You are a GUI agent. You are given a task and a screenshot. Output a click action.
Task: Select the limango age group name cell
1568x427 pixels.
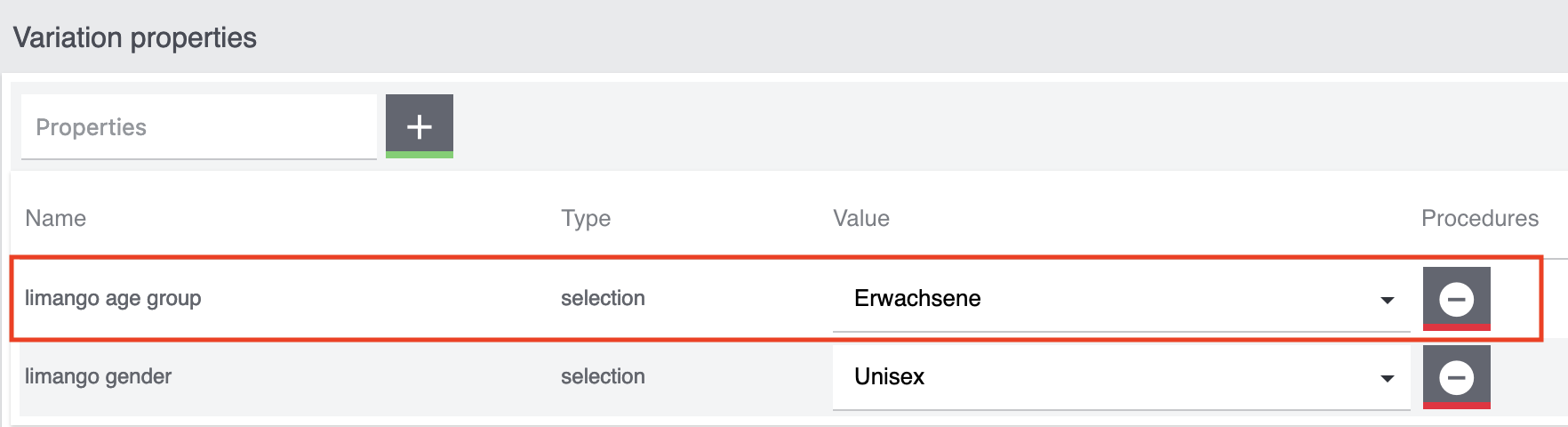pyautogui.click(x=113, y=298)
